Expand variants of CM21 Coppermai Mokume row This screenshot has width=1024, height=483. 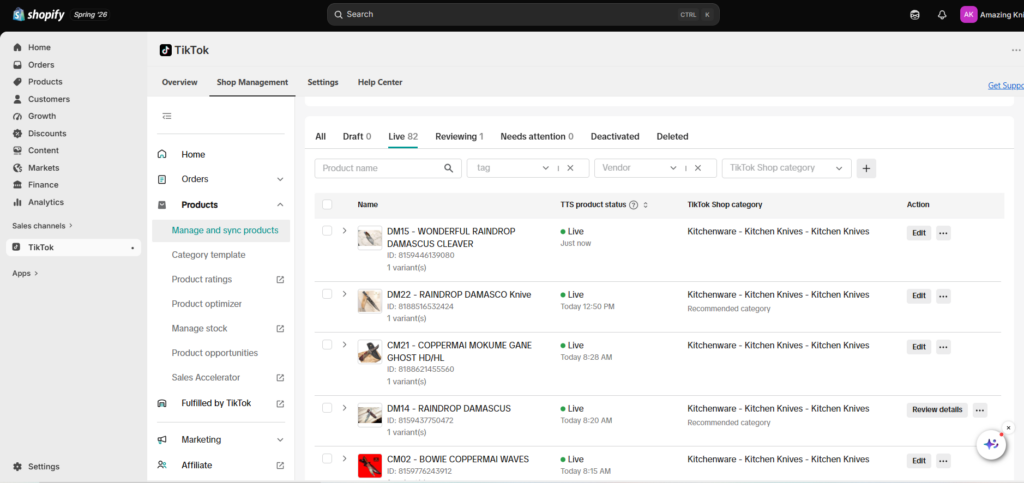(345, 344)
